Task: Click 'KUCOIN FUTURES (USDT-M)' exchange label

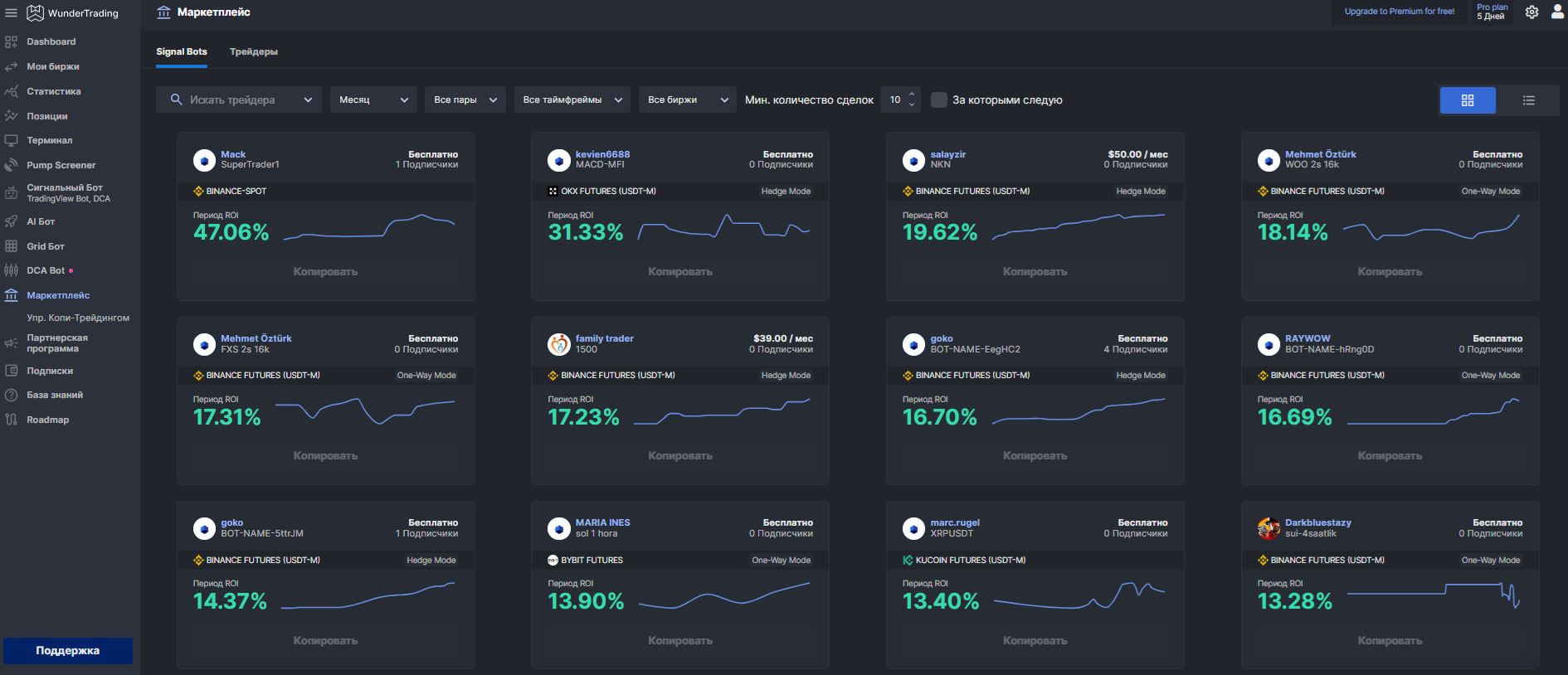Action: pyautogui.click(x=971, y=560)
